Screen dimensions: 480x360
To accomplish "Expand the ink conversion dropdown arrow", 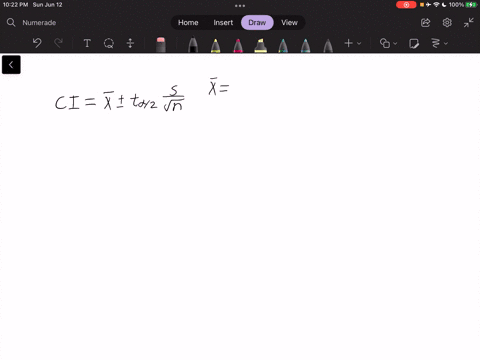I will 446,43.
